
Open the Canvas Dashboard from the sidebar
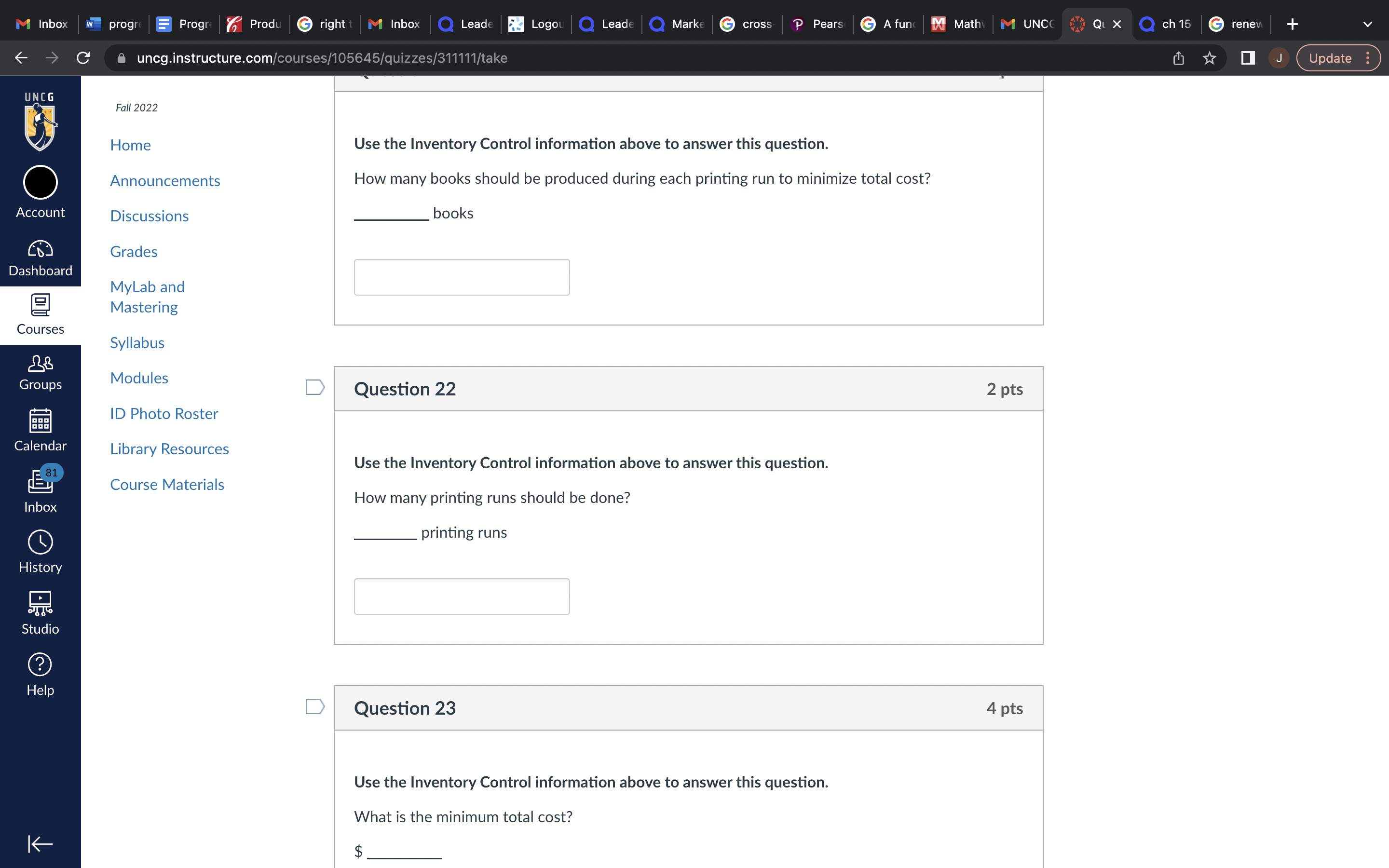[40, 257]
